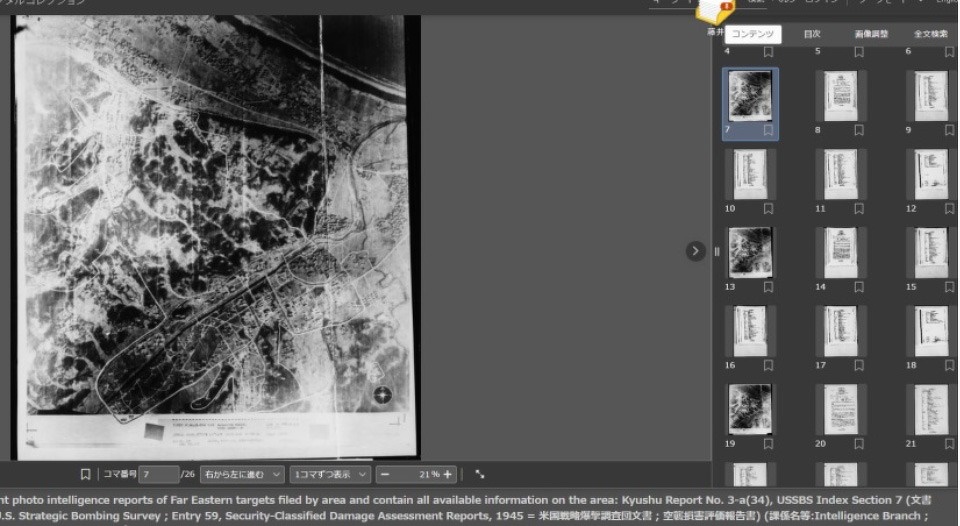Click the bookmark icon in the viewer toolbar
The image size is (960, 526).
85,474
